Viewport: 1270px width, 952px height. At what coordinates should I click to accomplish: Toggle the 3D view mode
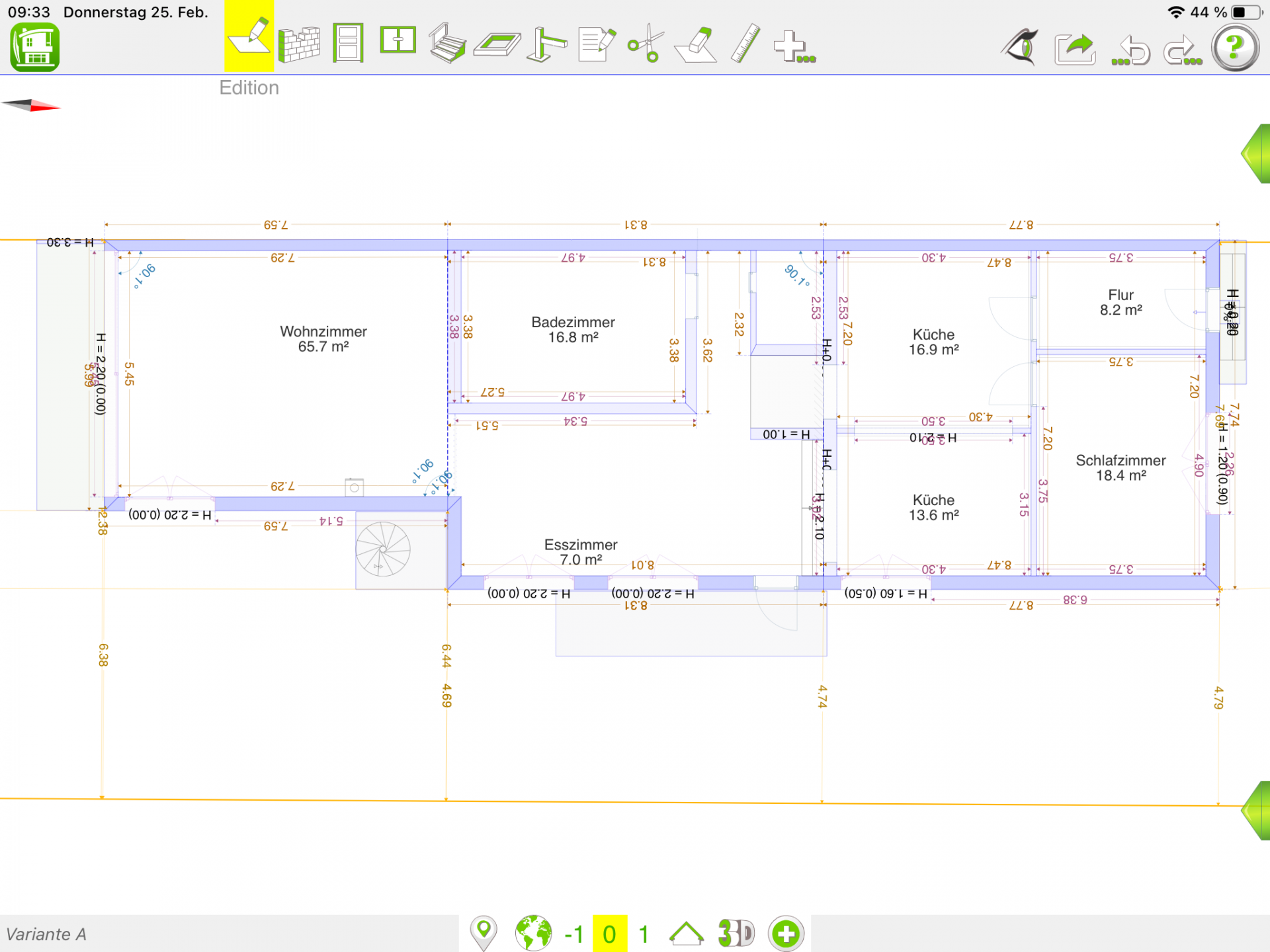click(x=736, y=933)
